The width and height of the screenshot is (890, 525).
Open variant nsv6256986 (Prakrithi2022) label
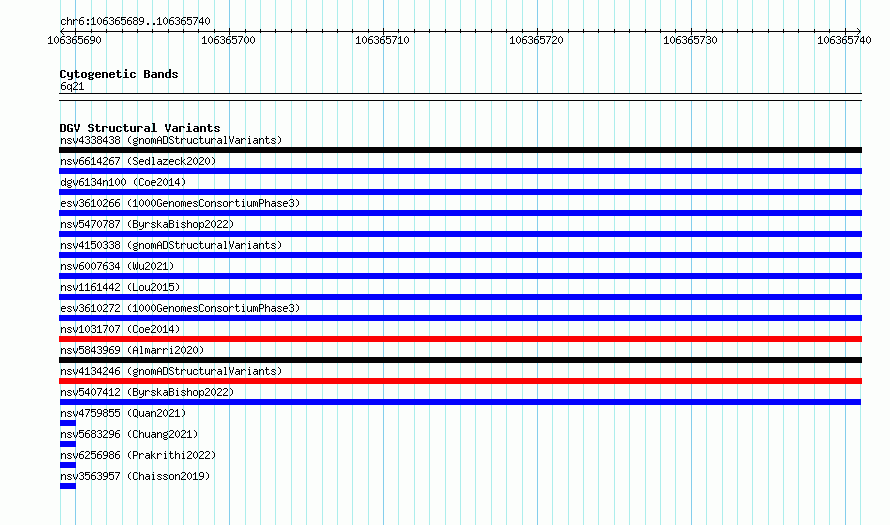138,455
